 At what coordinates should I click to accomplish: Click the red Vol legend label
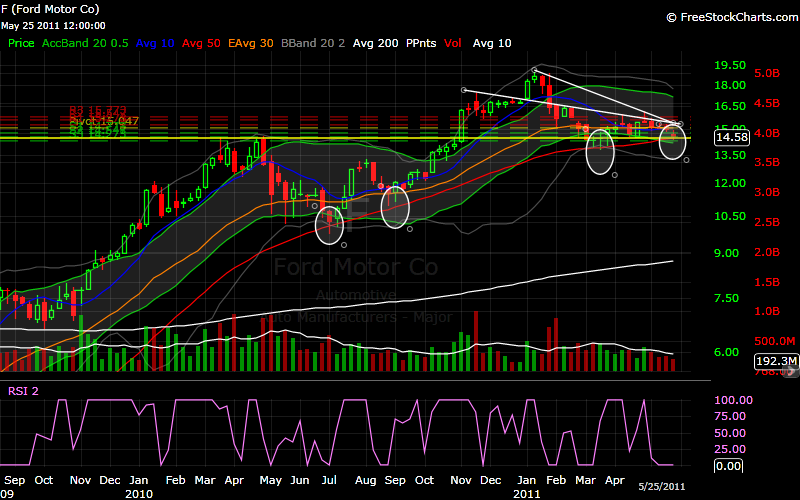pos(453,43)
